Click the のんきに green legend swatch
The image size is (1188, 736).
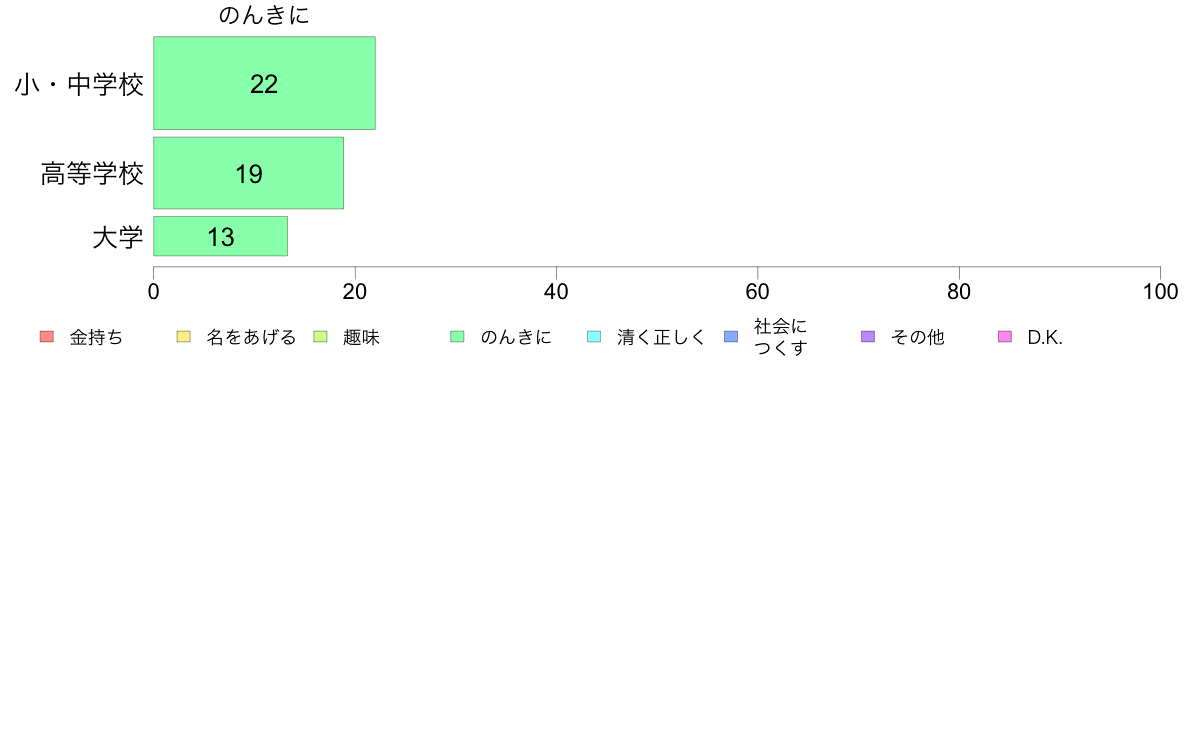457,337
